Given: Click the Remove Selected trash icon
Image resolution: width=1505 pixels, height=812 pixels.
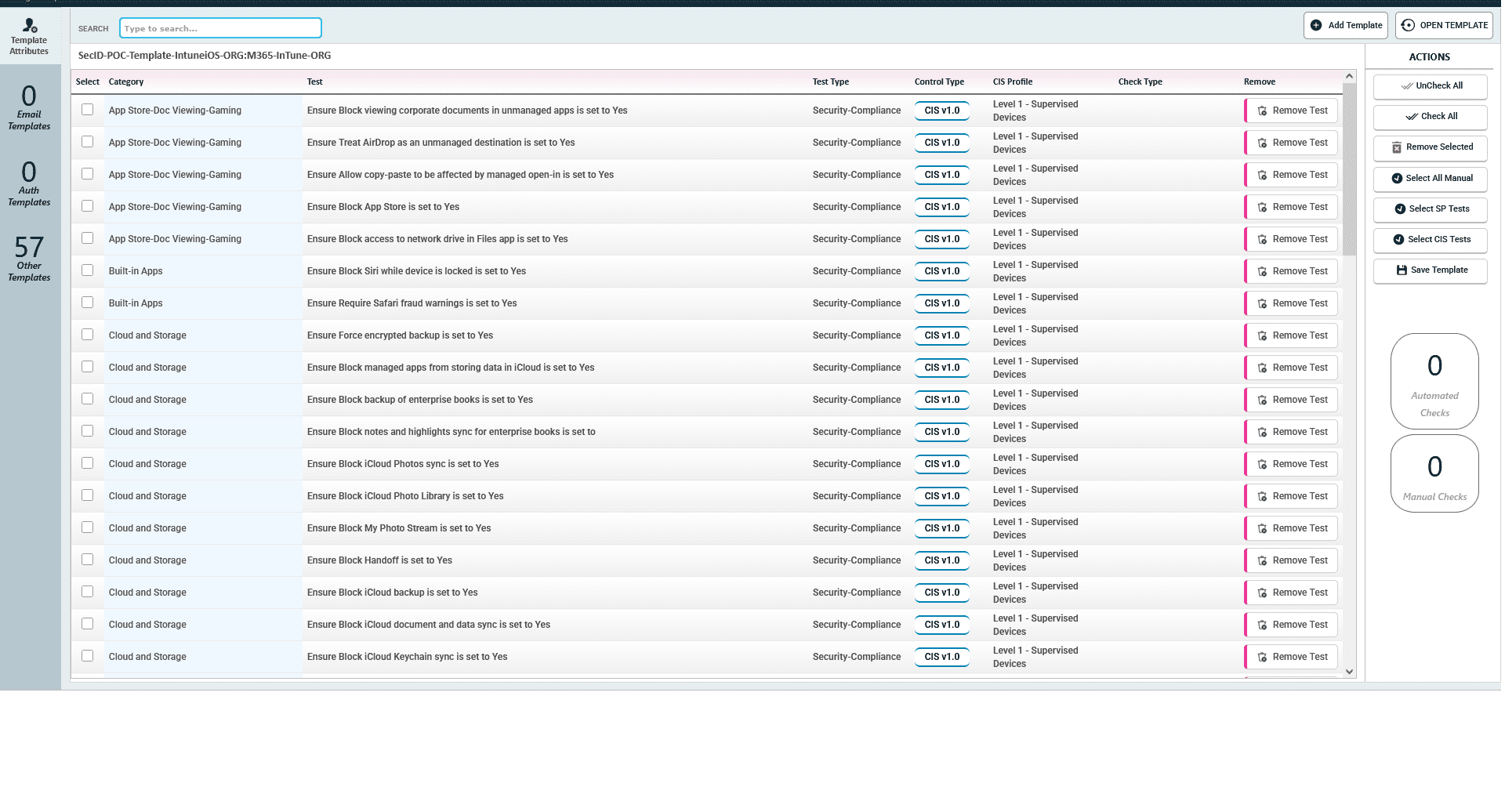Looking at the screenshot, I should point(1396,147).
